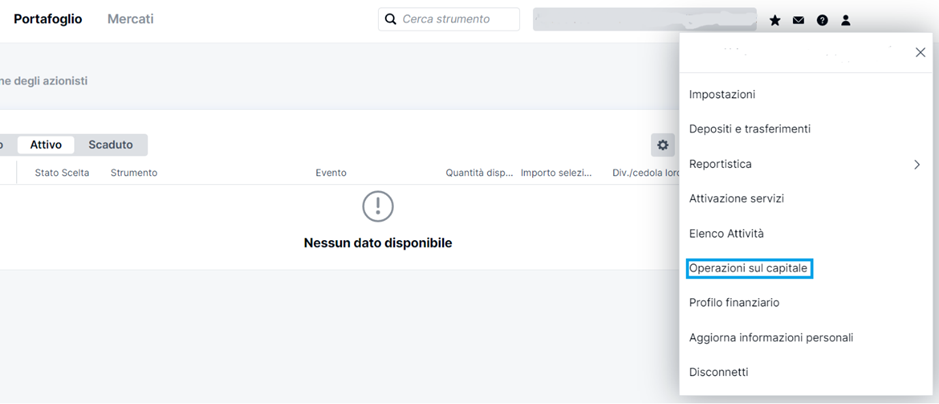Open Impostazioni from the menu
The height and width of the screenshot is (404, 939).
[722, 94]
